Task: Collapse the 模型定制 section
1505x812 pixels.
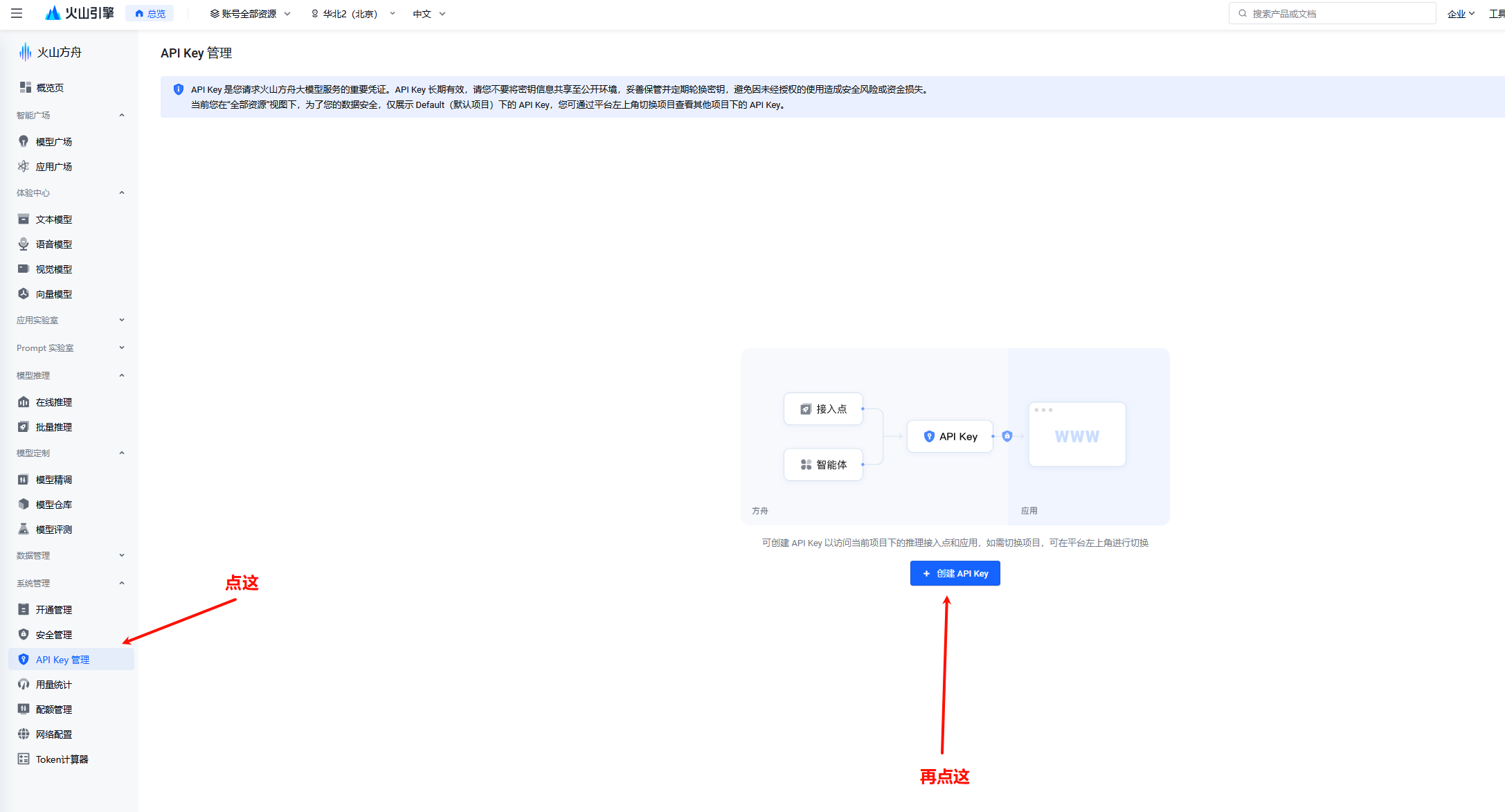Action: (122, 453)
